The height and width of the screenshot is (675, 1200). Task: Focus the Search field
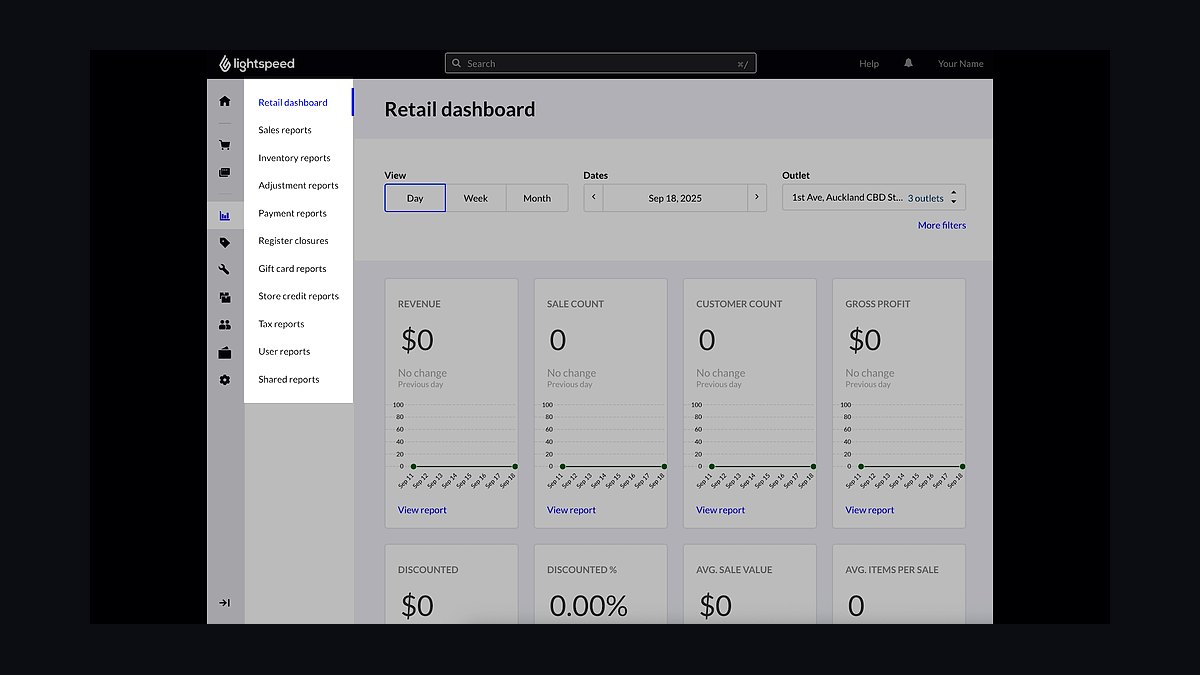(600, 63)
